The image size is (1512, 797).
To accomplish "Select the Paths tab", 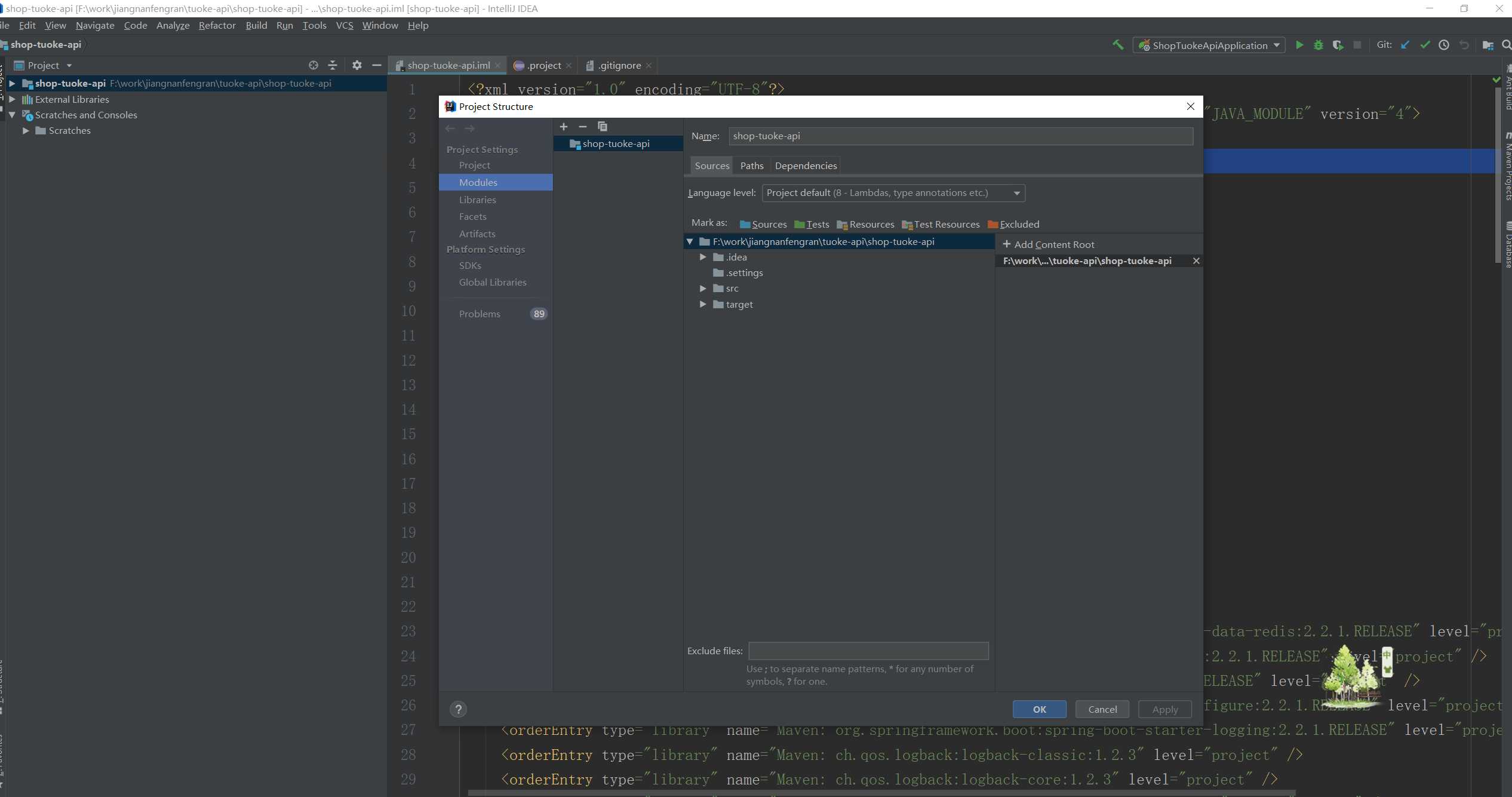I will [751, 165].
